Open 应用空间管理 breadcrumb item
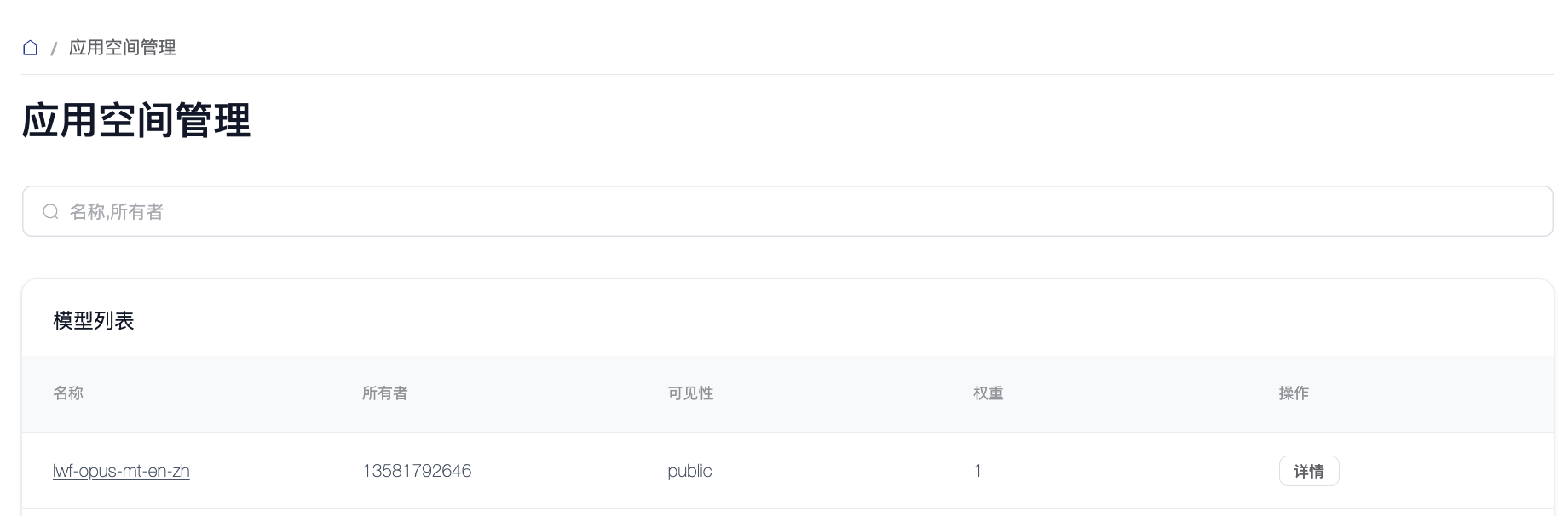This screenshot has width=1568, height=516. click(x=122, y=48)
